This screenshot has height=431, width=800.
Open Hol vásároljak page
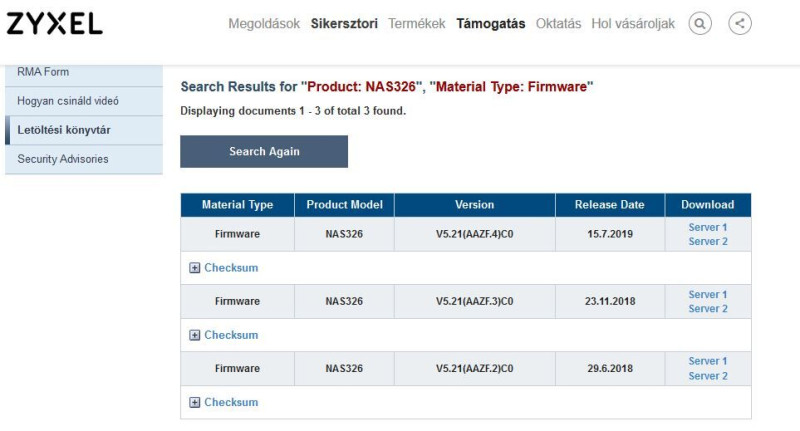pos(633,24)
